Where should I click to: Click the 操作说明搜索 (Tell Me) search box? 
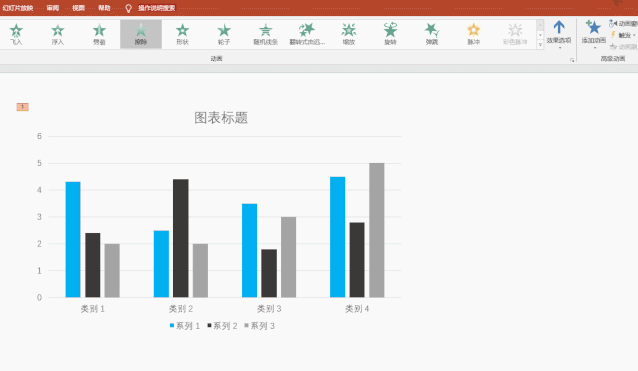pyautogui.click(x=156, y=8)
